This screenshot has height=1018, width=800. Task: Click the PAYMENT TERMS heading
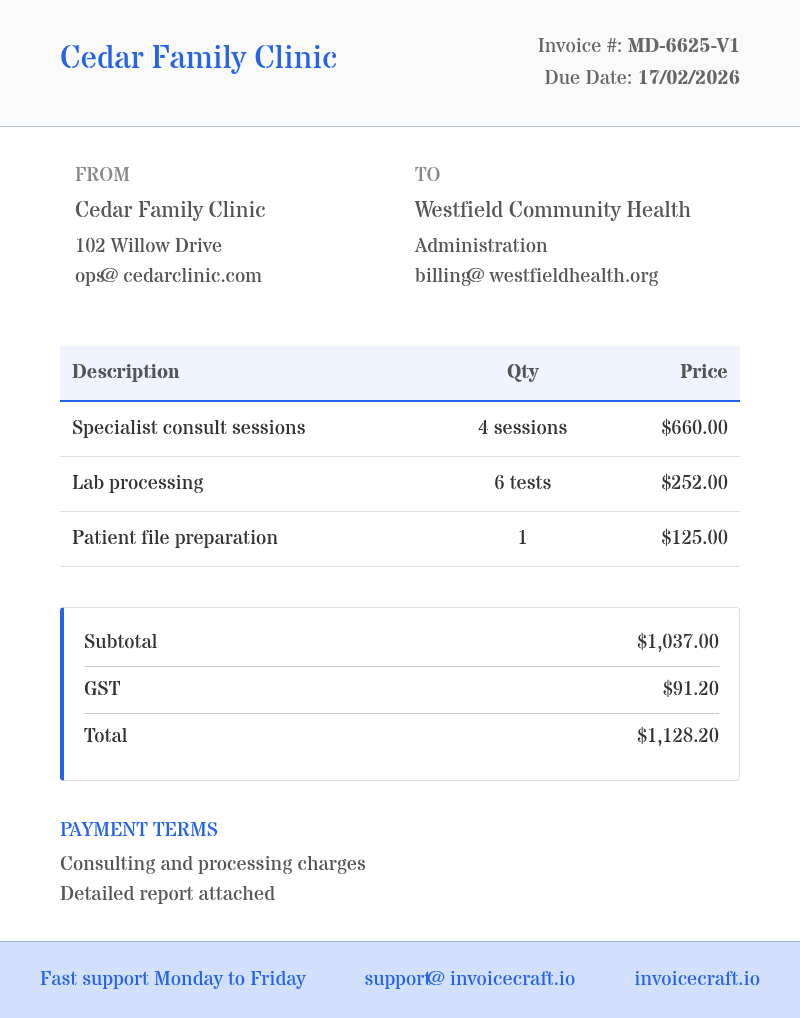[139, 830]
